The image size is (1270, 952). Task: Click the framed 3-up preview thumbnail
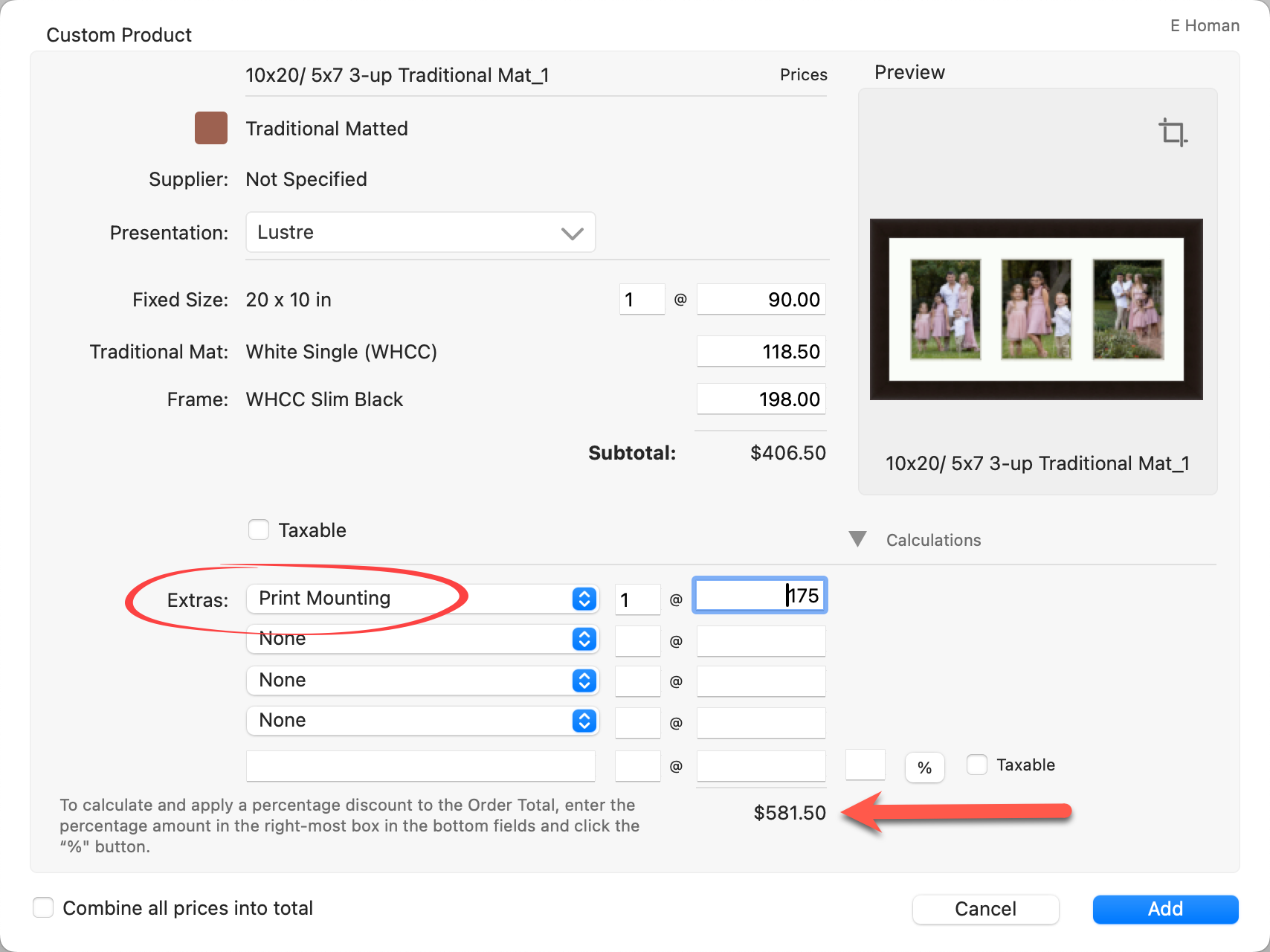point(1036,309)
